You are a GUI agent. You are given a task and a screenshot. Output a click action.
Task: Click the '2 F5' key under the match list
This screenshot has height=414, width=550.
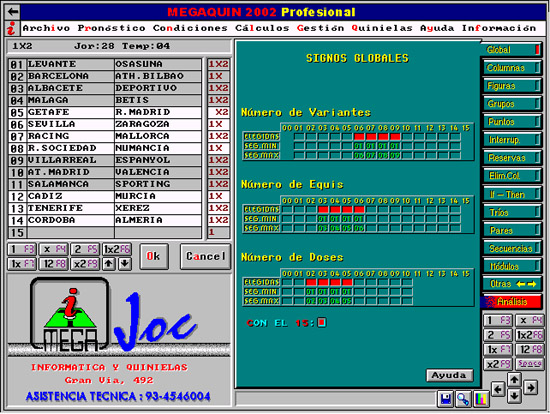pyautogui.click(x=85, y=249)
